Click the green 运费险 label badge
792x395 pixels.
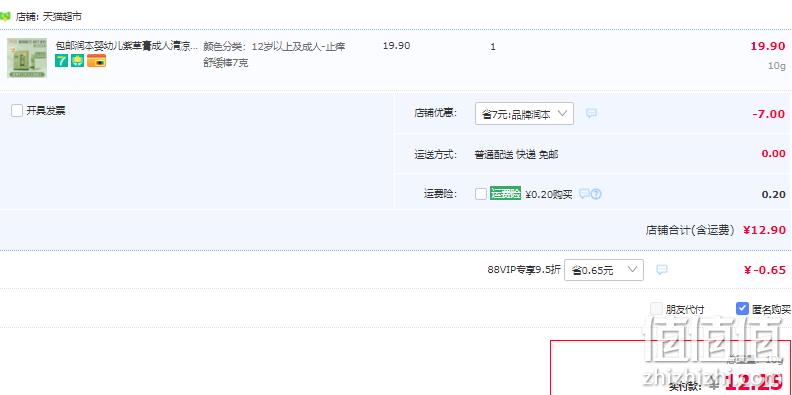(505, 194)
